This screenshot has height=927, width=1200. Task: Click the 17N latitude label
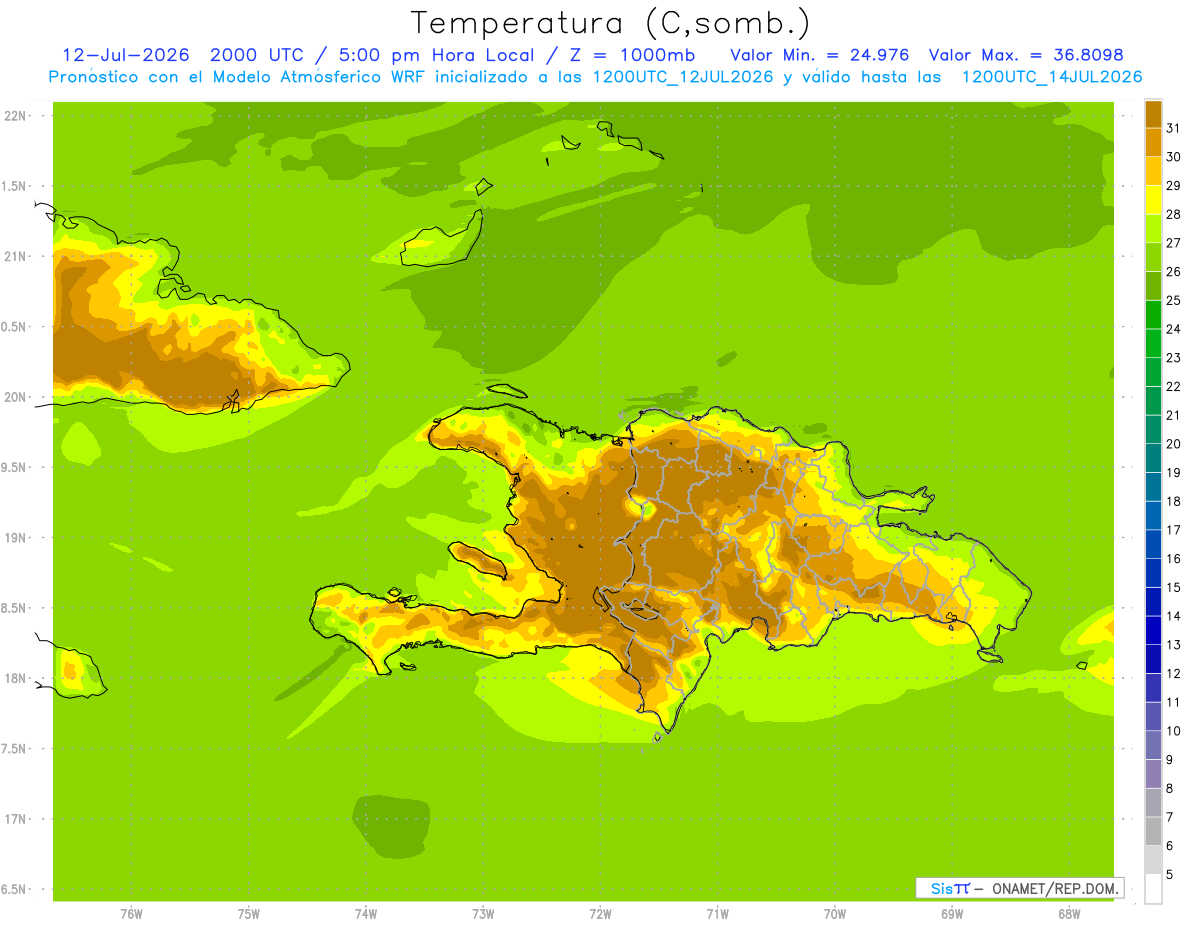(15, 820)
